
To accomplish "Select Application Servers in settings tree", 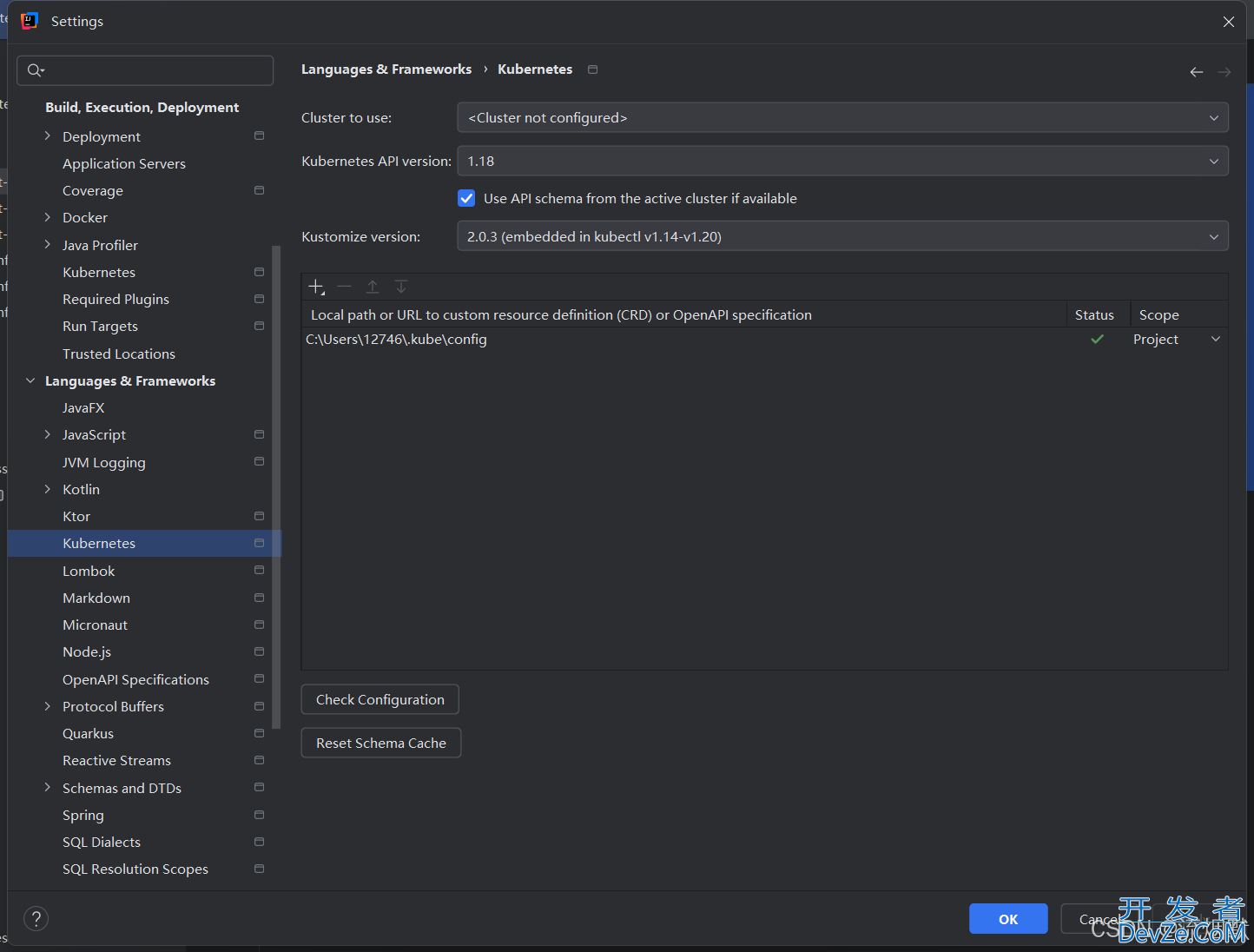I will 124,163.
